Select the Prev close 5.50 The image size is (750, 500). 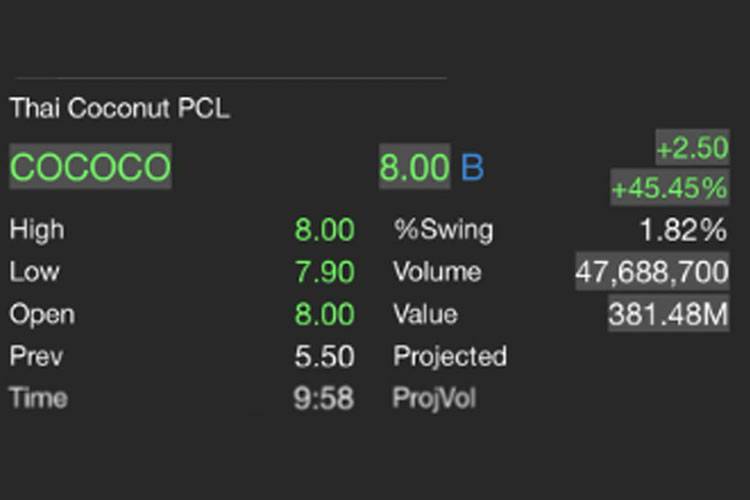(324, 356)
